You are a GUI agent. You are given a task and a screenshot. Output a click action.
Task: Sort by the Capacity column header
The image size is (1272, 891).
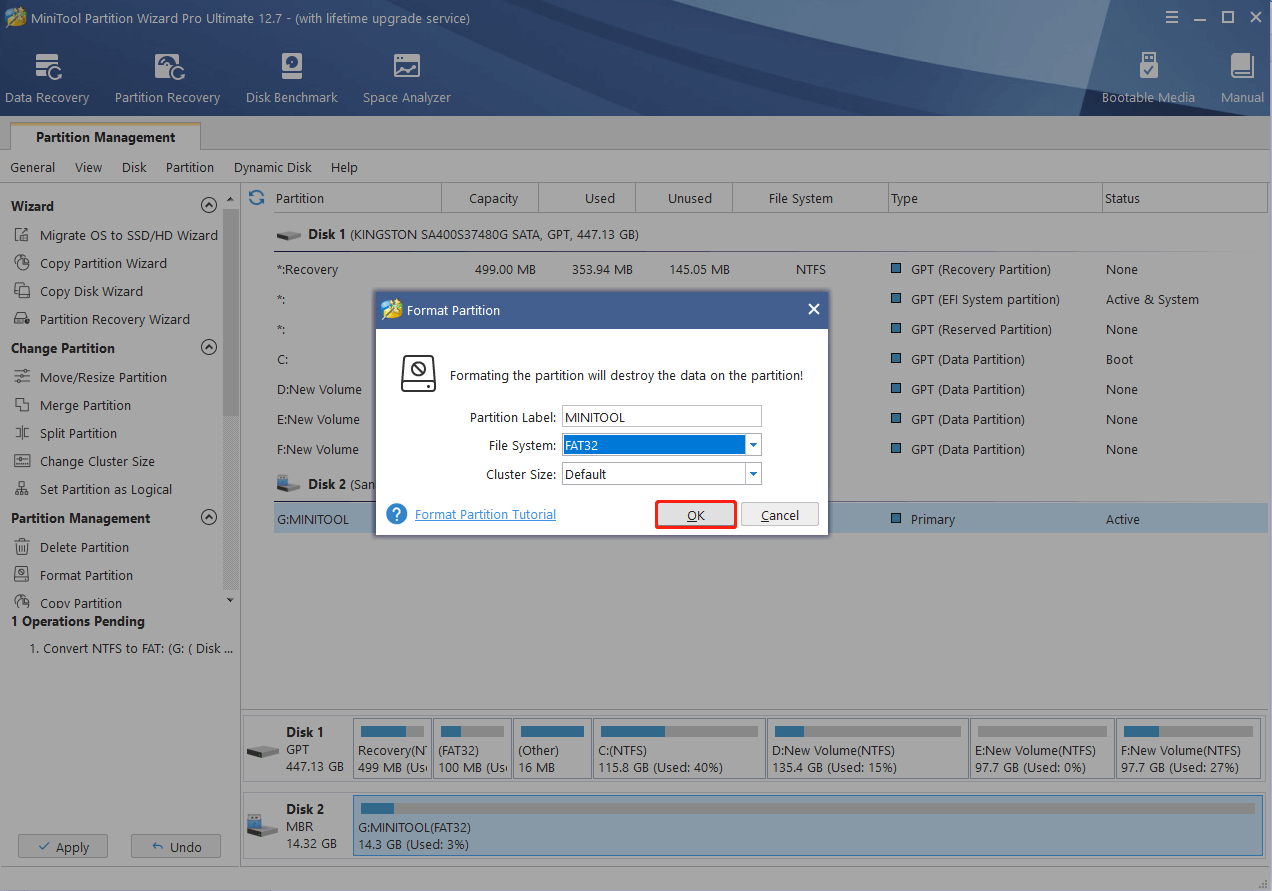tap(490, 198)
